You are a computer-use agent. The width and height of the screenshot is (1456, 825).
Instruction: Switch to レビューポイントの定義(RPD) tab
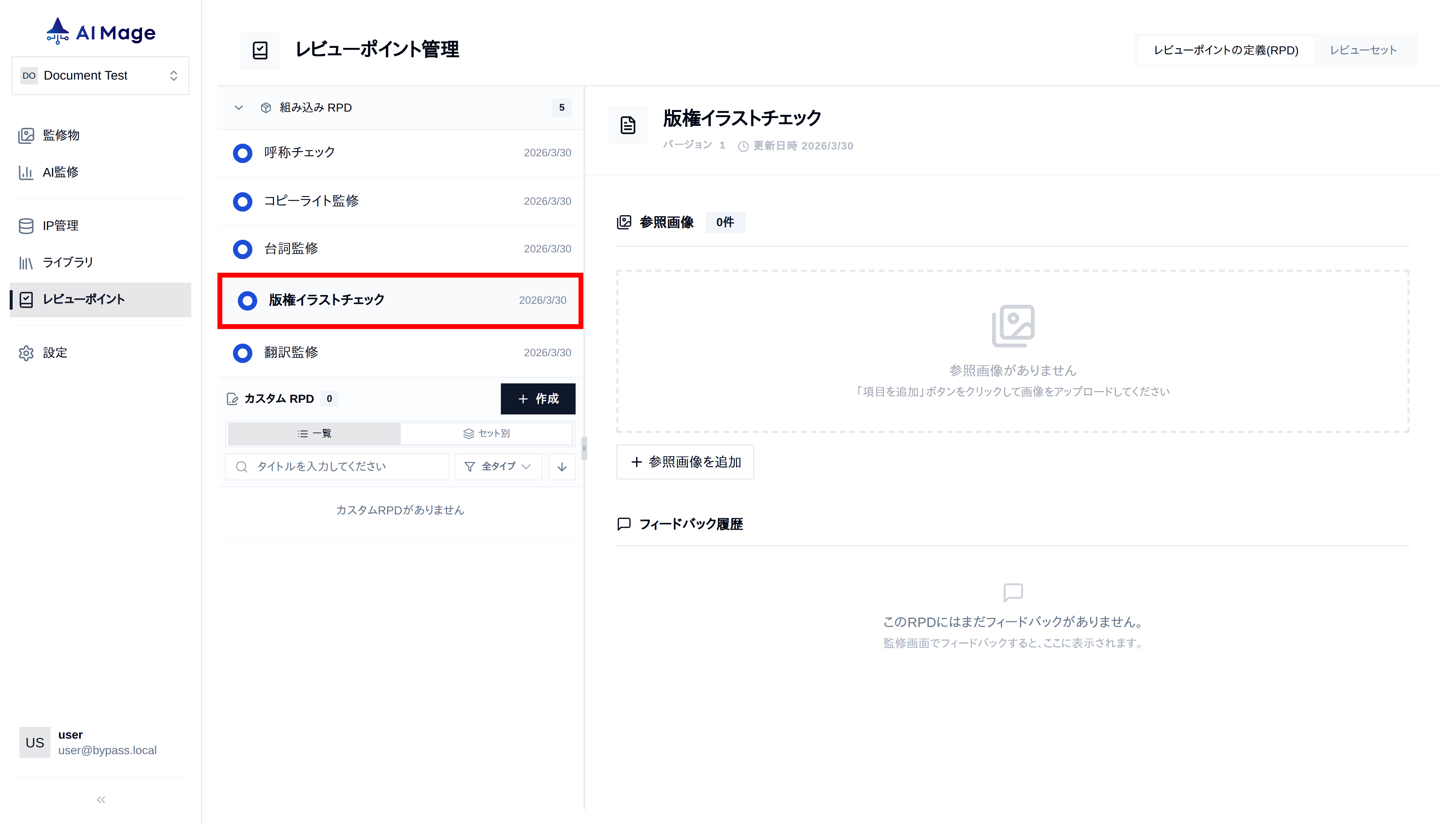pyautogui.click(x=1226, y=50)
